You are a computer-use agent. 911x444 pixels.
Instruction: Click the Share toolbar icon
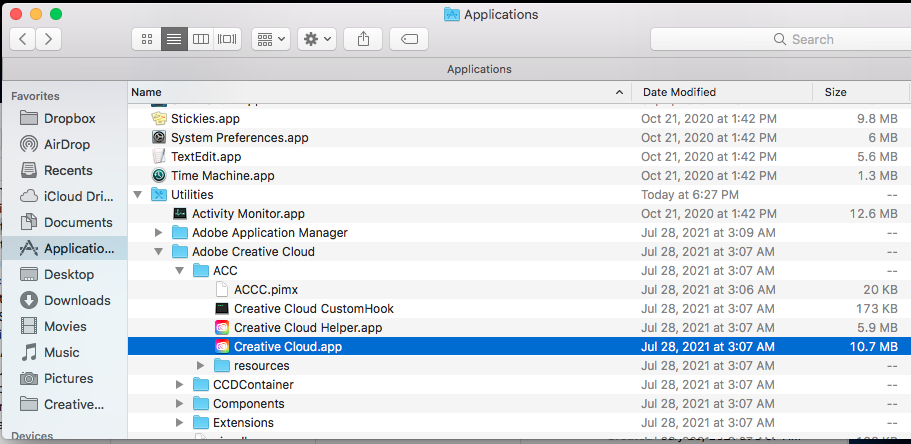(363, 39)
